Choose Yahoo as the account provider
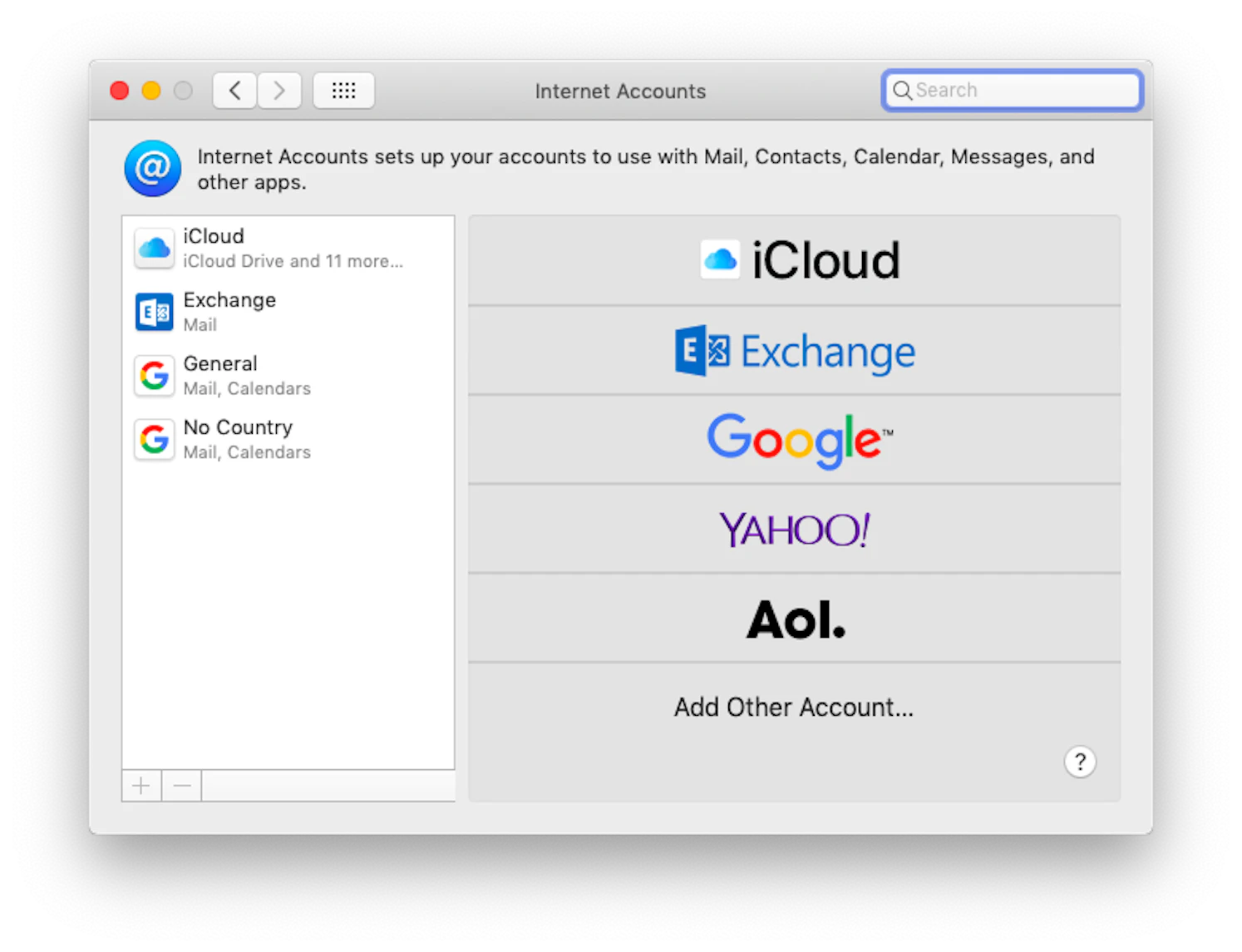Image resolution: width=1242 pixels, height=952 pixels. pos(794,529)
